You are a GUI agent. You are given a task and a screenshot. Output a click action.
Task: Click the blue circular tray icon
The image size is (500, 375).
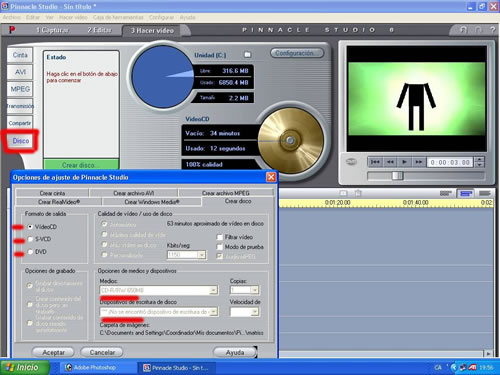[x=454, y=367]
